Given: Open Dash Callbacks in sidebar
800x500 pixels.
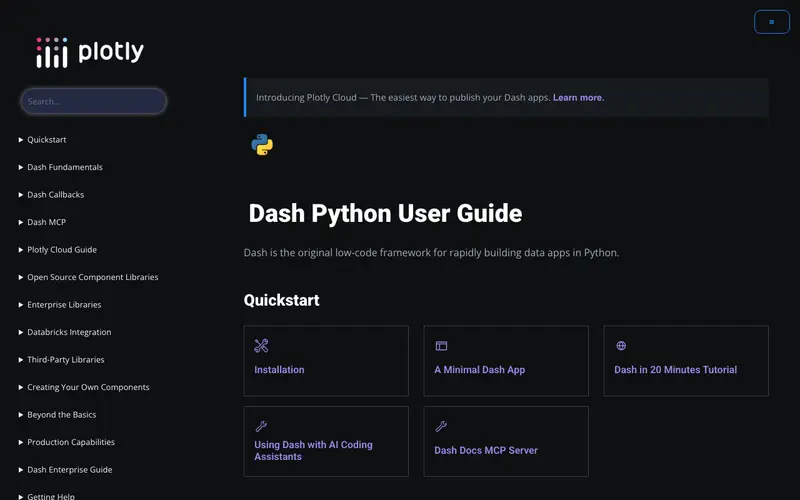Looking at the screenshot, I should tap(56, 195).
